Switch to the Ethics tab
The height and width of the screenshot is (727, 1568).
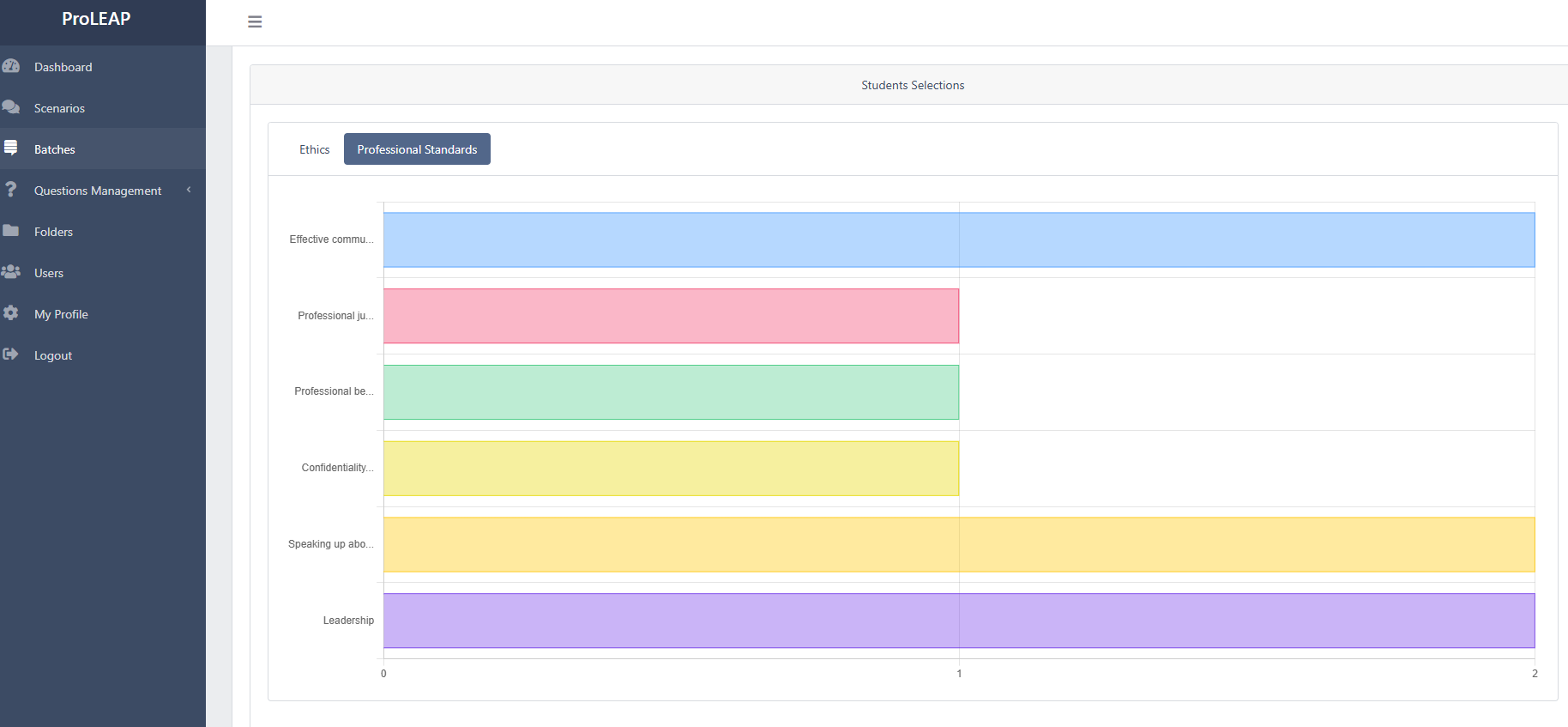[314, 149]
